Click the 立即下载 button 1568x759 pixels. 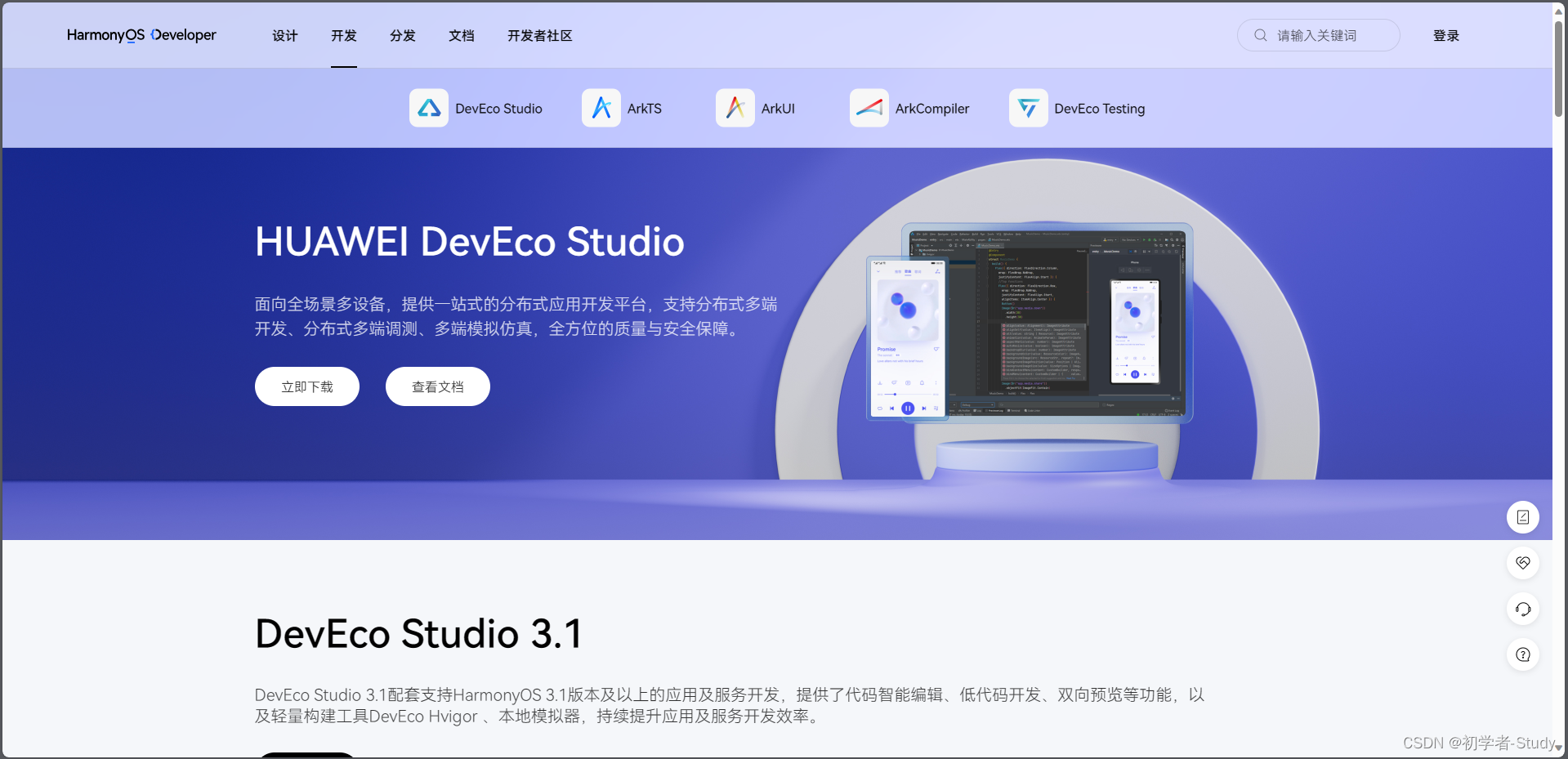tap(307, 386)
